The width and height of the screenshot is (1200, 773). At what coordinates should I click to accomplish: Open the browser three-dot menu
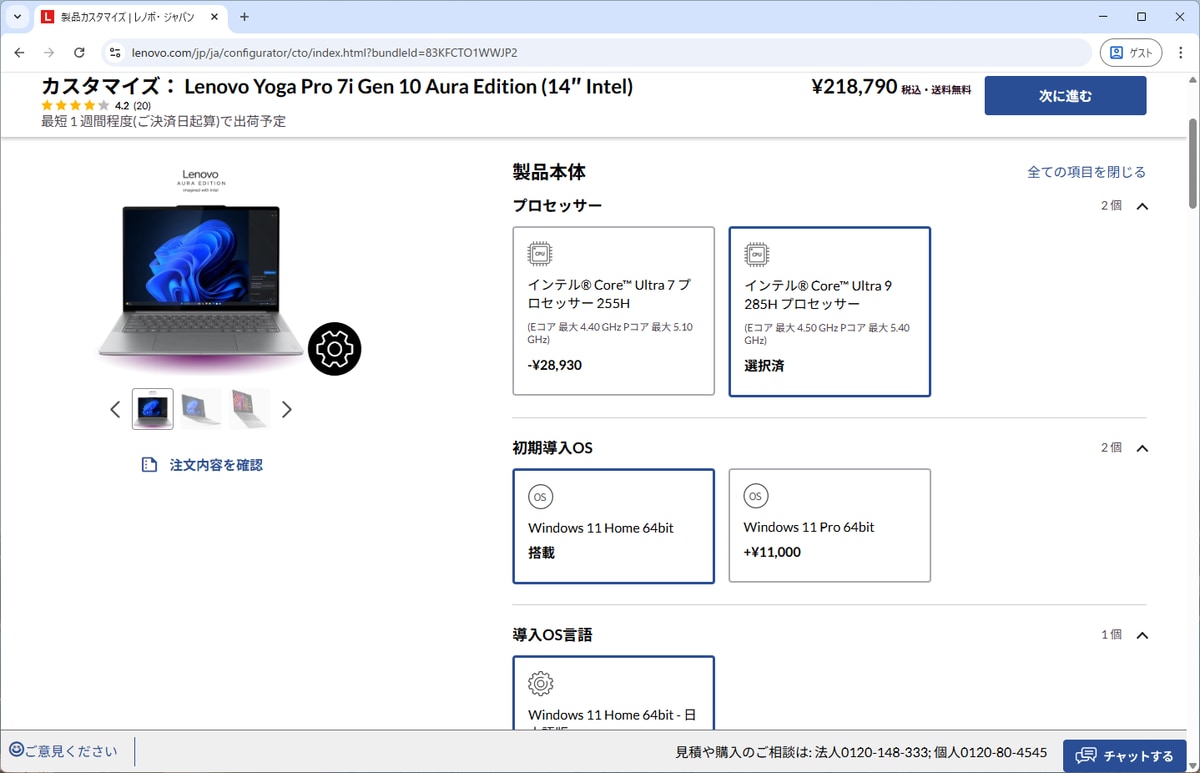[x=1181, y=53]
